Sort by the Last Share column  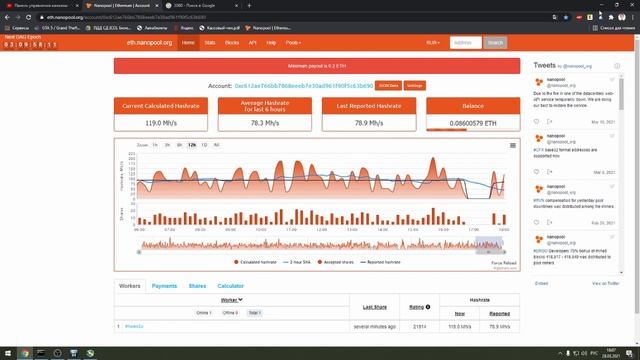click(374, 307)
